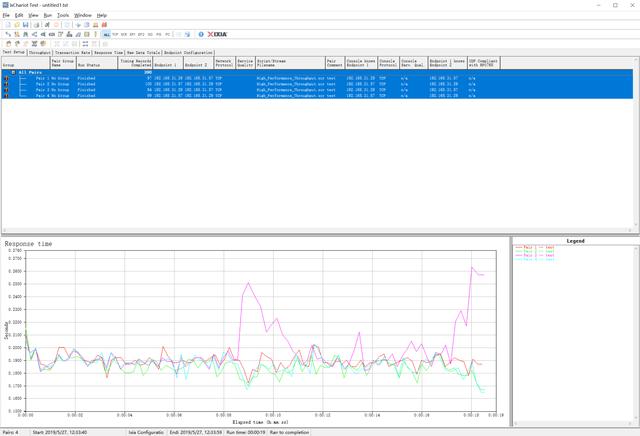Switch to the Transaction Rate tab
640x436 pixels.
pyautogui.click(x=73, y=52)
